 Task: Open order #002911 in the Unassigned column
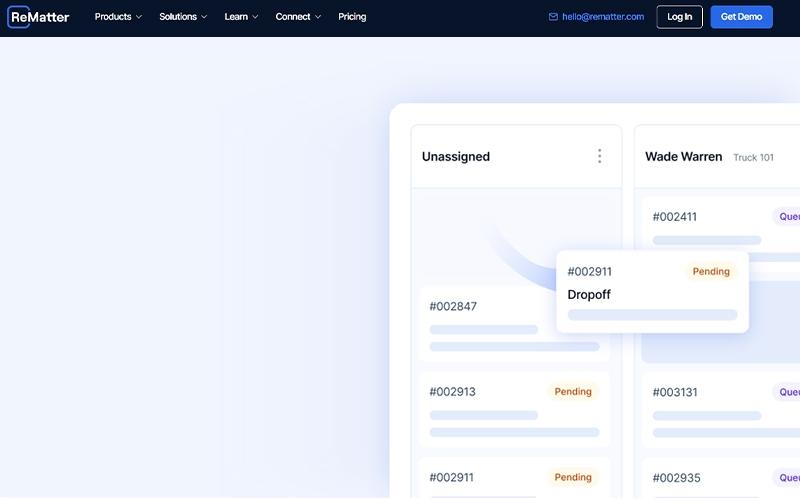[514, 479]
